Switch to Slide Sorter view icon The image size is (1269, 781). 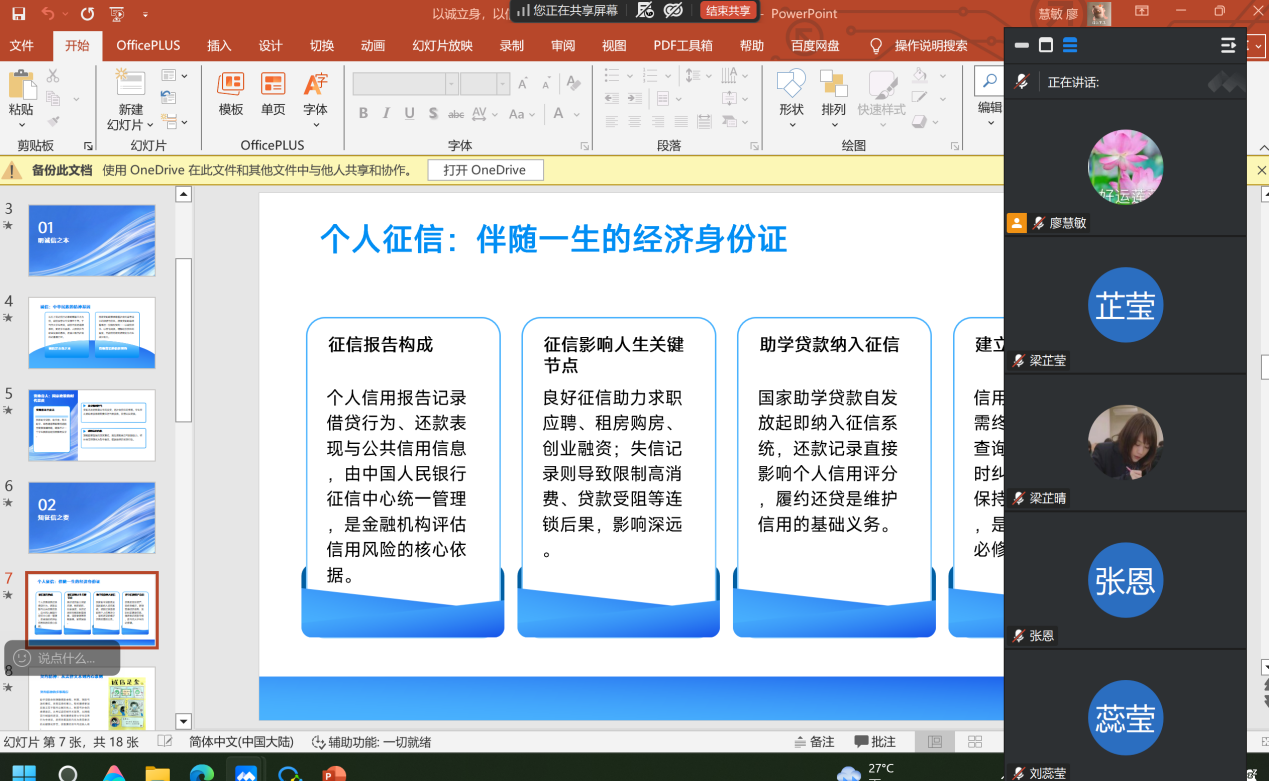click(975, 742)
